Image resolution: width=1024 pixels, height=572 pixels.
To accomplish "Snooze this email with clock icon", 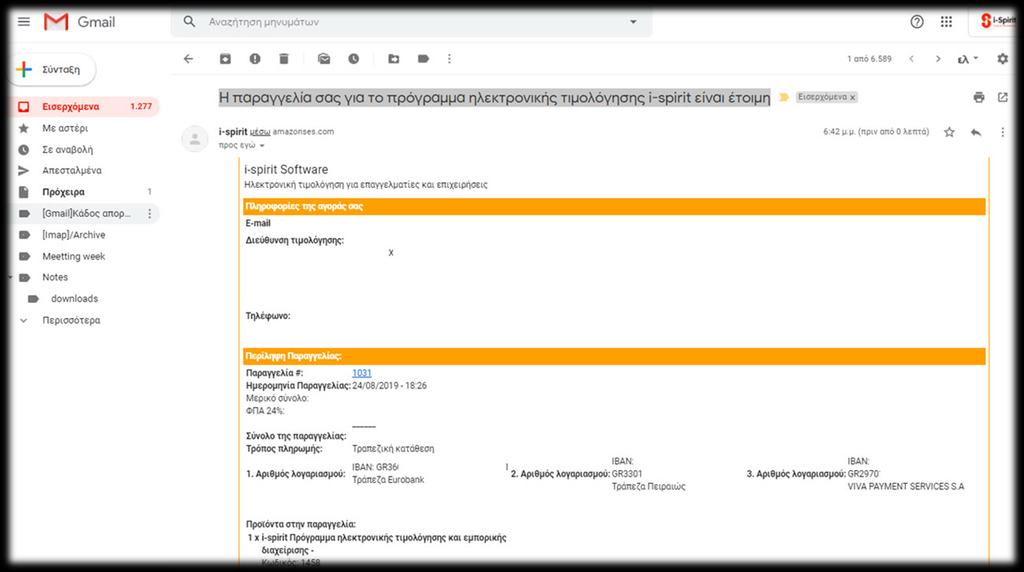I will 353,59.
